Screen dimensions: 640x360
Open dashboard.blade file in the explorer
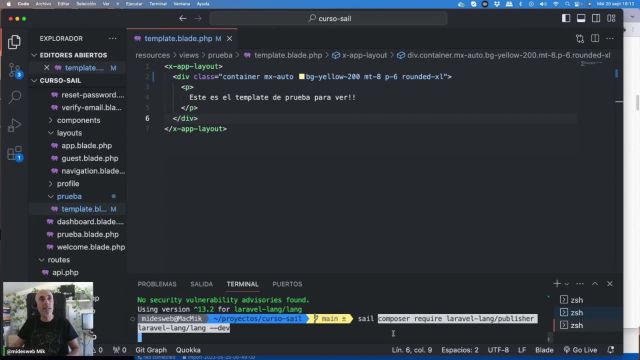(x=89, y=222)
